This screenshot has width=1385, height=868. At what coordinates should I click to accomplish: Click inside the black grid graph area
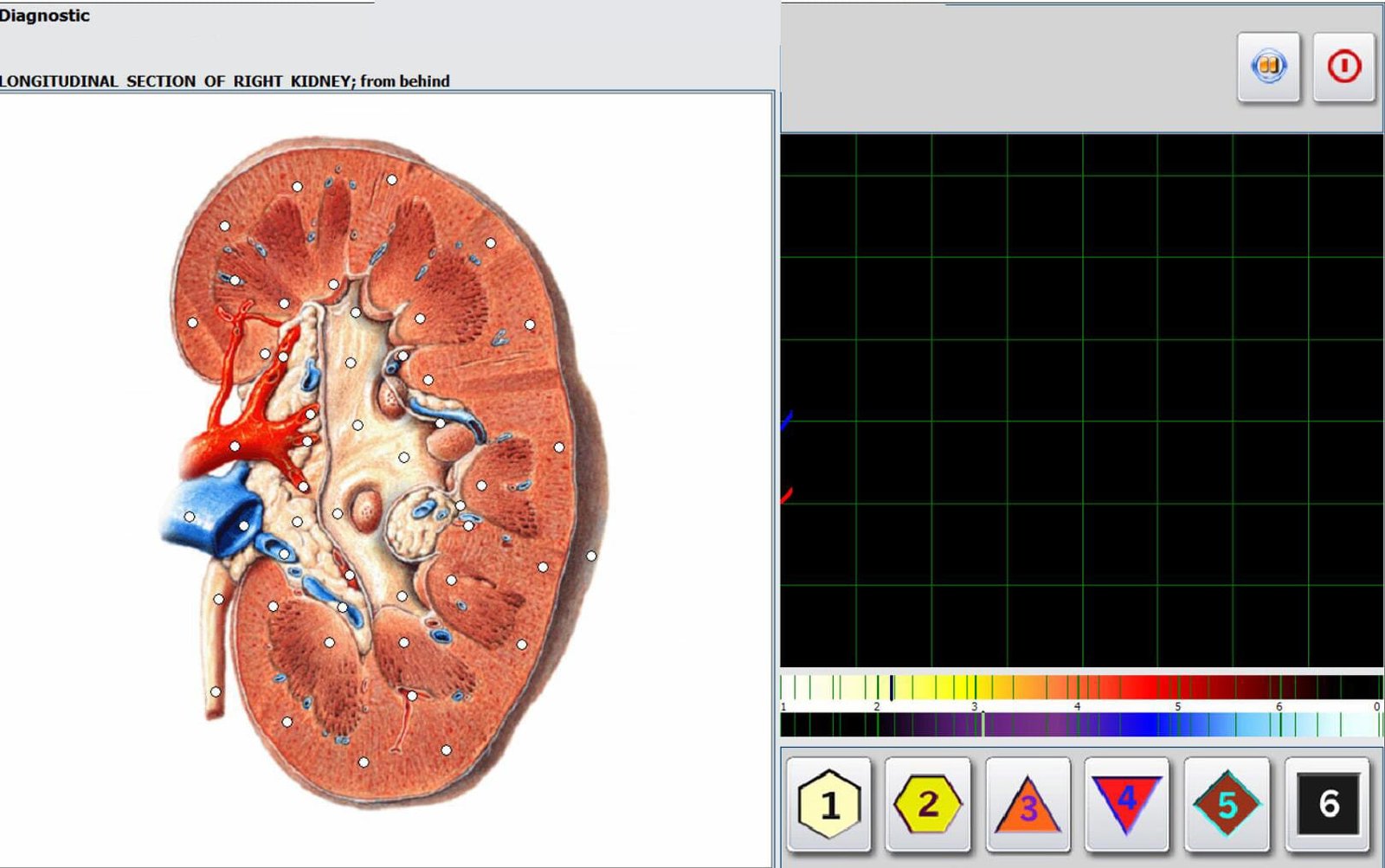point(1080,400)
